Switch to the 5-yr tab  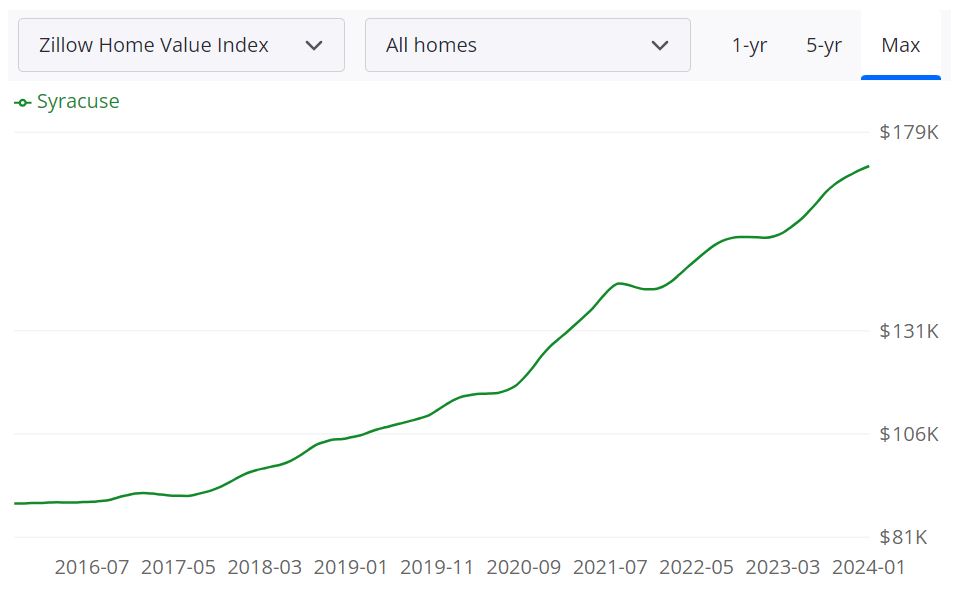pyautogui.click(x=823, y=44)
